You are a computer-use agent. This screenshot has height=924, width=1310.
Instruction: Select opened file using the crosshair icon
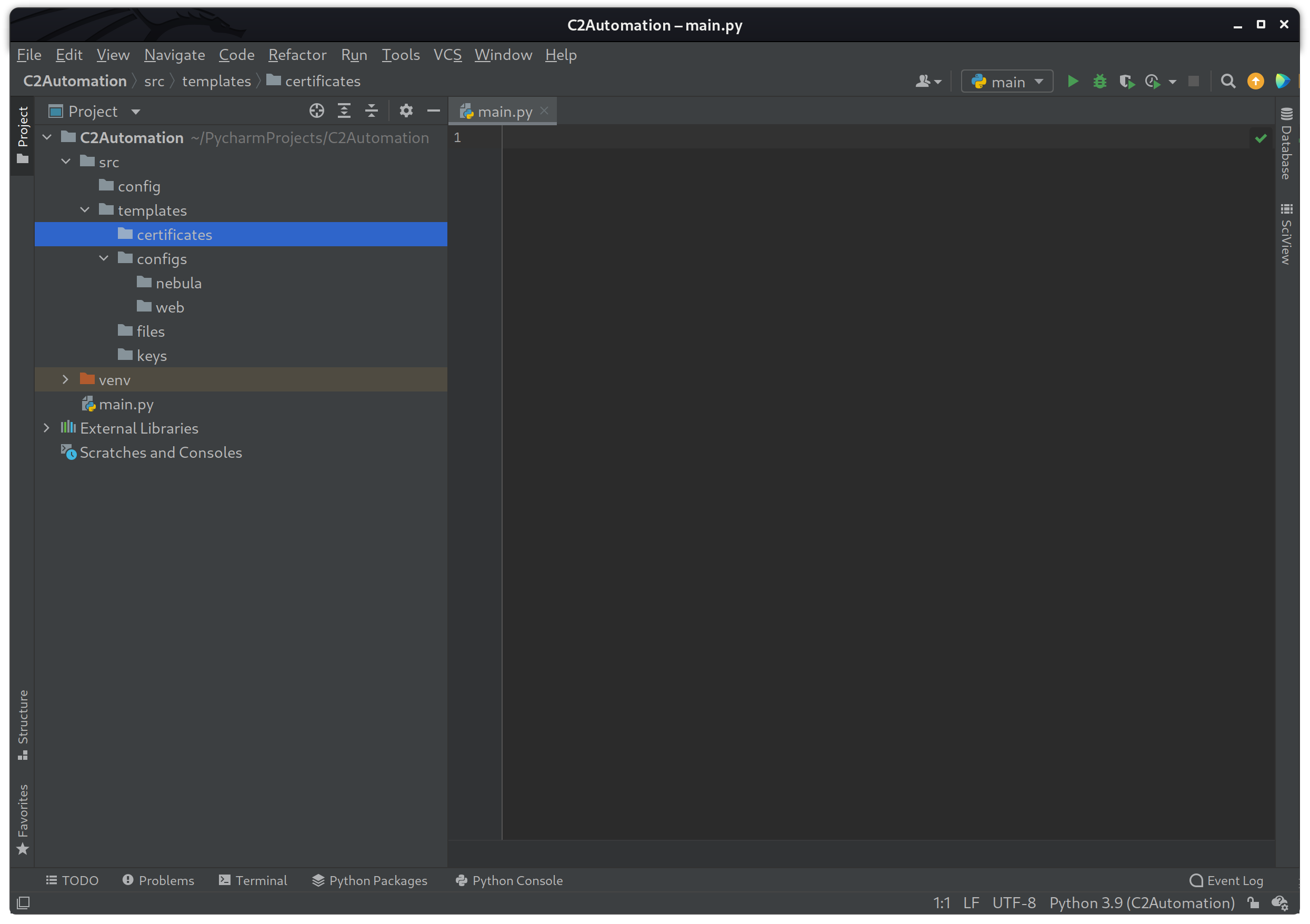tap(317, 111)
